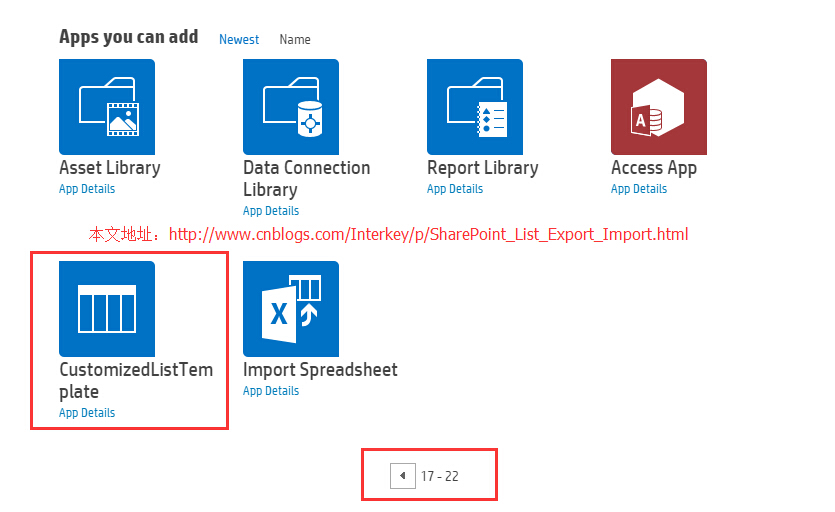Click the Report Library title
This screenshot has height=512, width=835.
coord(482,168)
